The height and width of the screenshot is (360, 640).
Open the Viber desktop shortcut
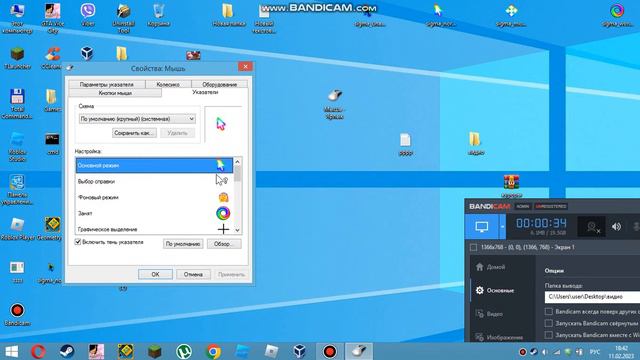88,15
